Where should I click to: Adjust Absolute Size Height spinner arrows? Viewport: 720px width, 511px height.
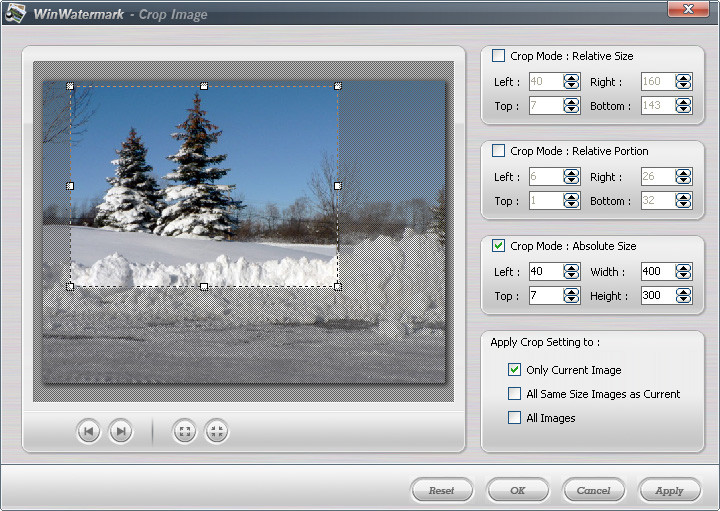coord(683,296)
